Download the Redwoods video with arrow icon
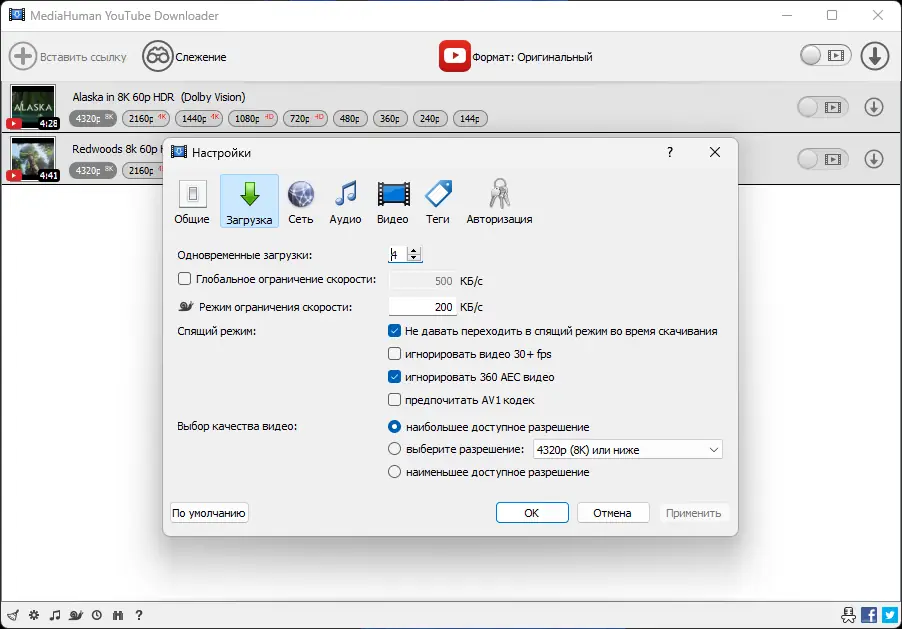 pos(873,159)
